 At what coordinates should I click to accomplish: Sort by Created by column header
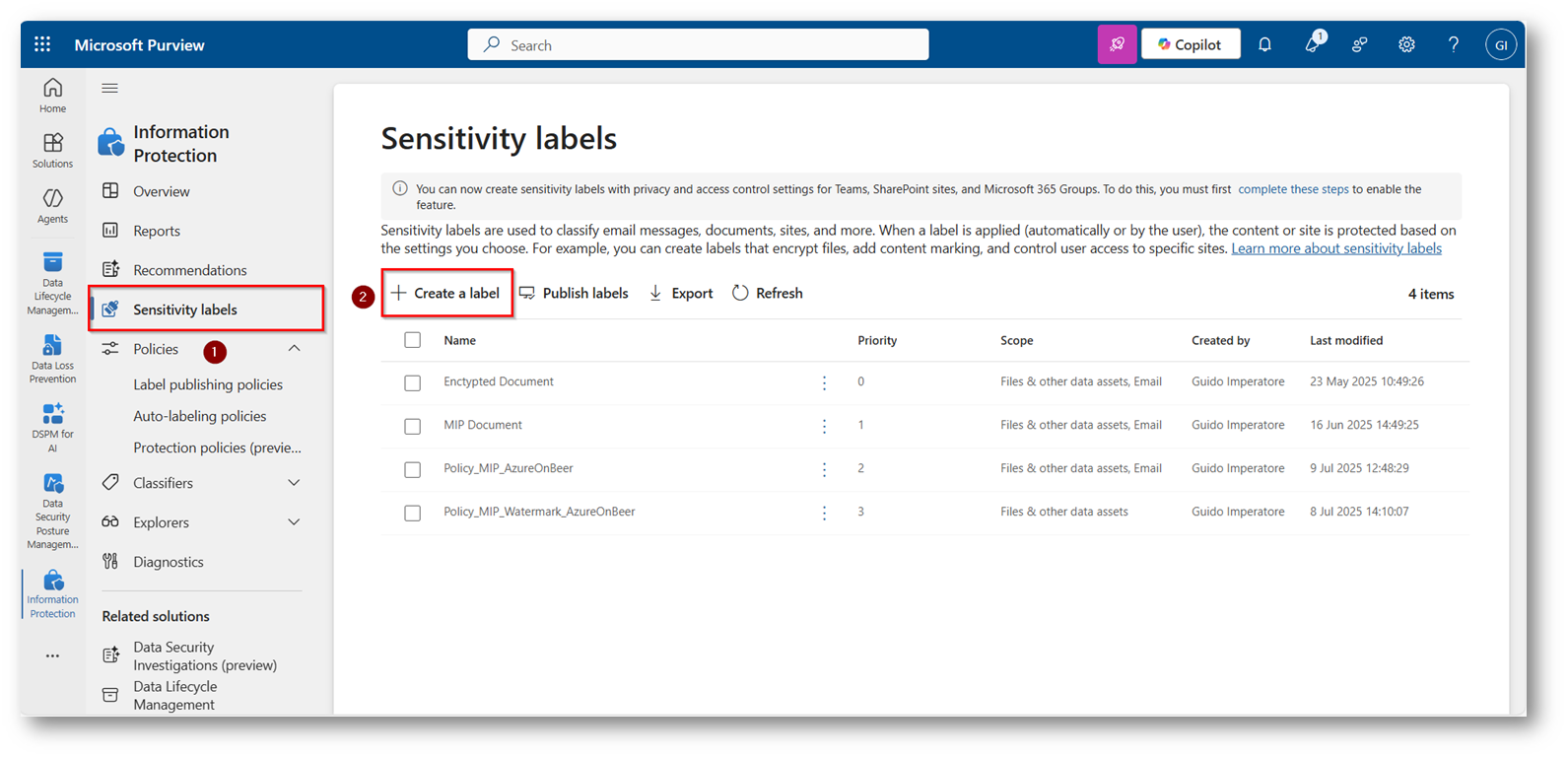pyautogui.click(x=1221, y=340)
